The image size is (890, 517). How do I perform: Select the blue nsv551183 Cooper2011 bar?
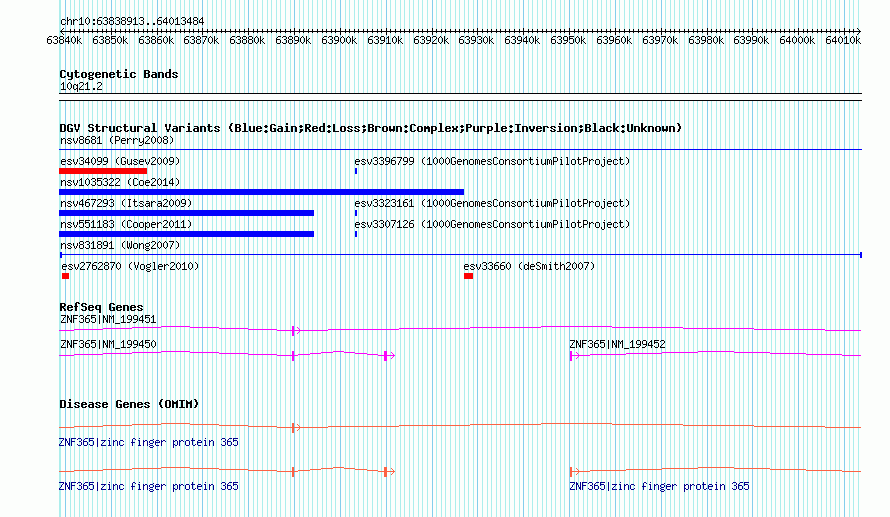pyautogui.click(x=186, y=234)
